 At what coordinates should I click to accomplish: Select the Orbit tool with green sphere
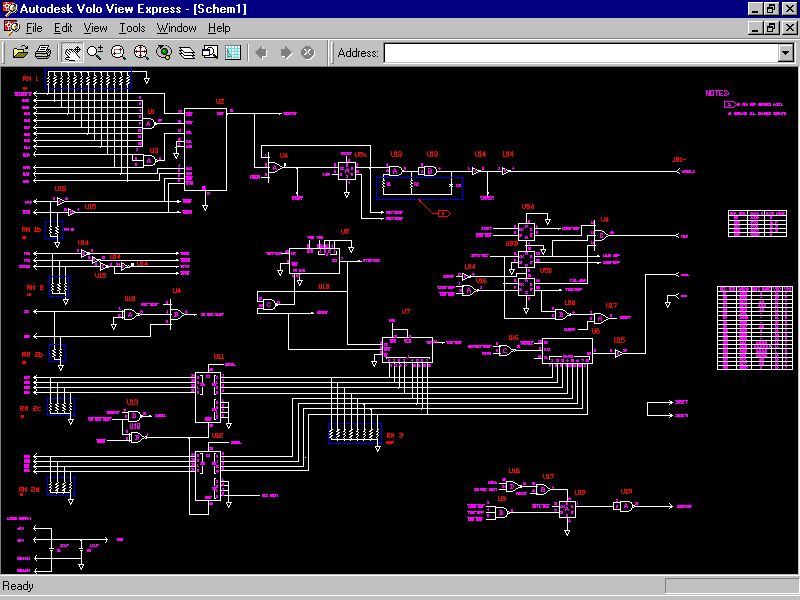pos(164,52)
